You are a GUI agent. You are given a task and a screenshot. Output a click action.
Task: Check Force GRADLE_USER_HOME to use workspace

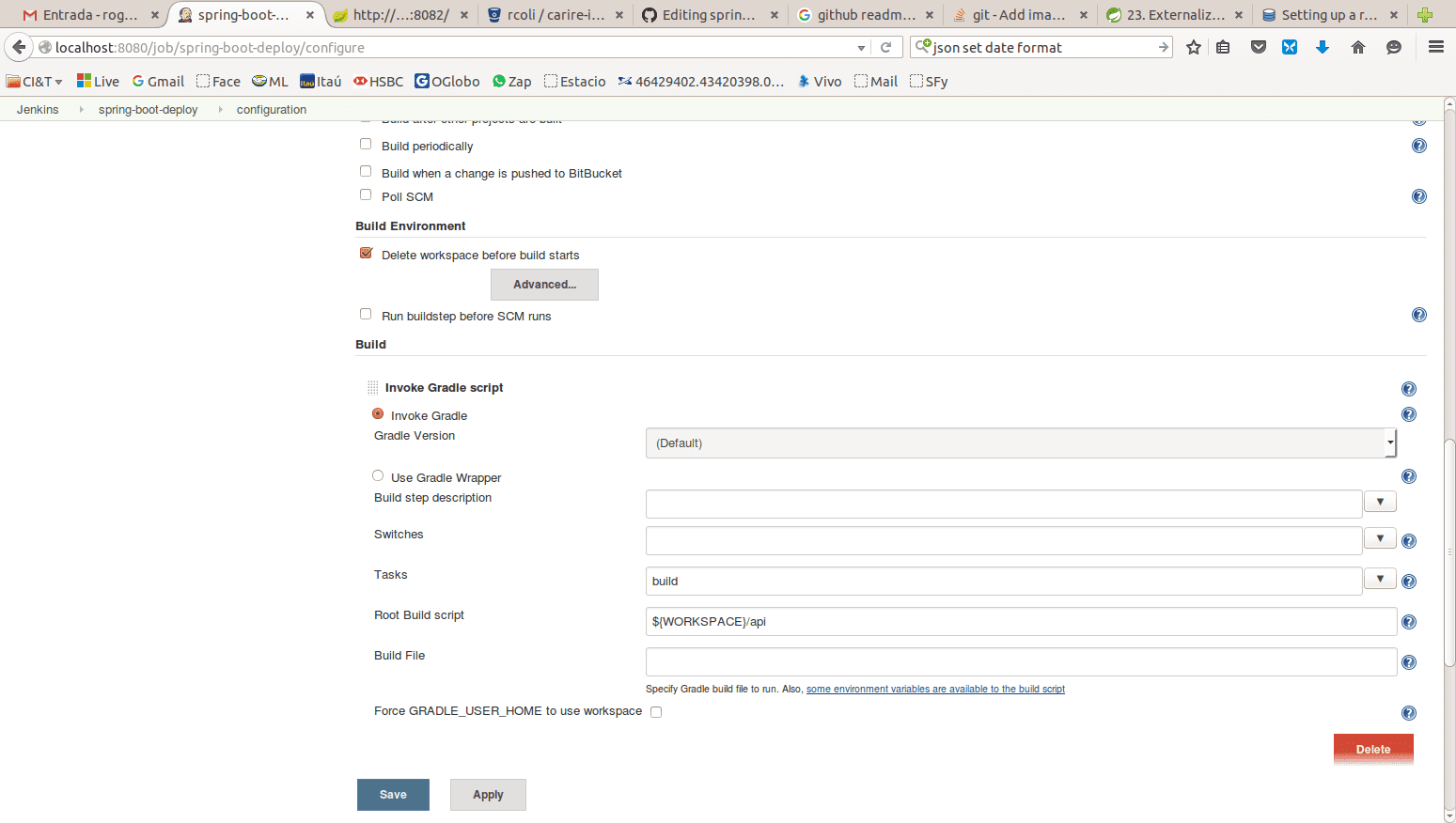point(656,712)
